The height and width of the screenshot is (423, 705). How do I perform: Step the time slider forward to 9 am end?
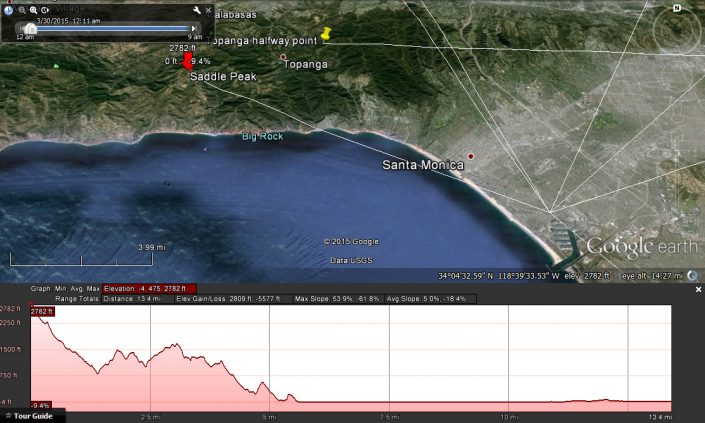click(x=194, y=29)
